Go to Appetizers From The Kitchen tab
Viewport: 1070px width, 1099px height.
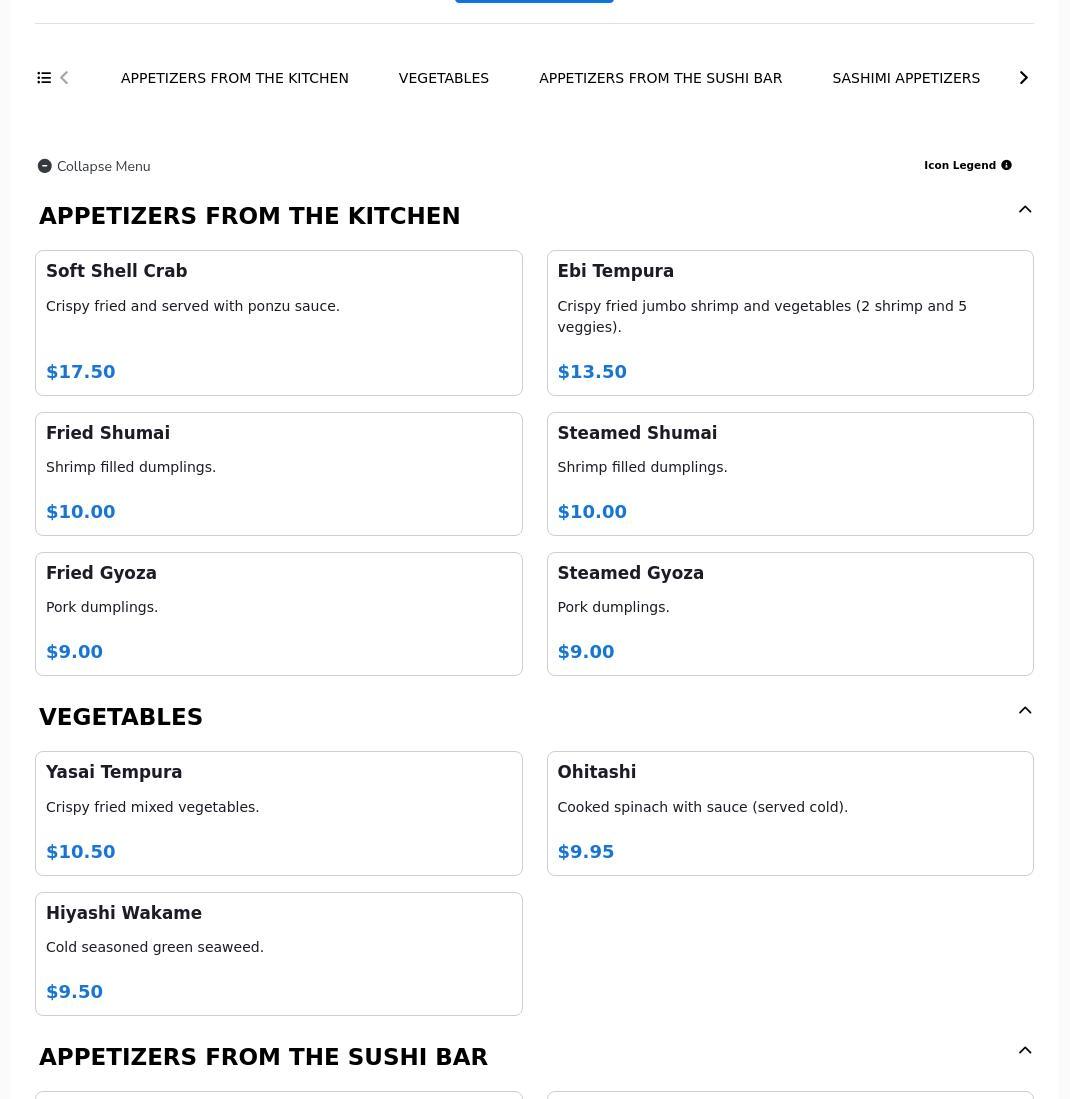234,78
